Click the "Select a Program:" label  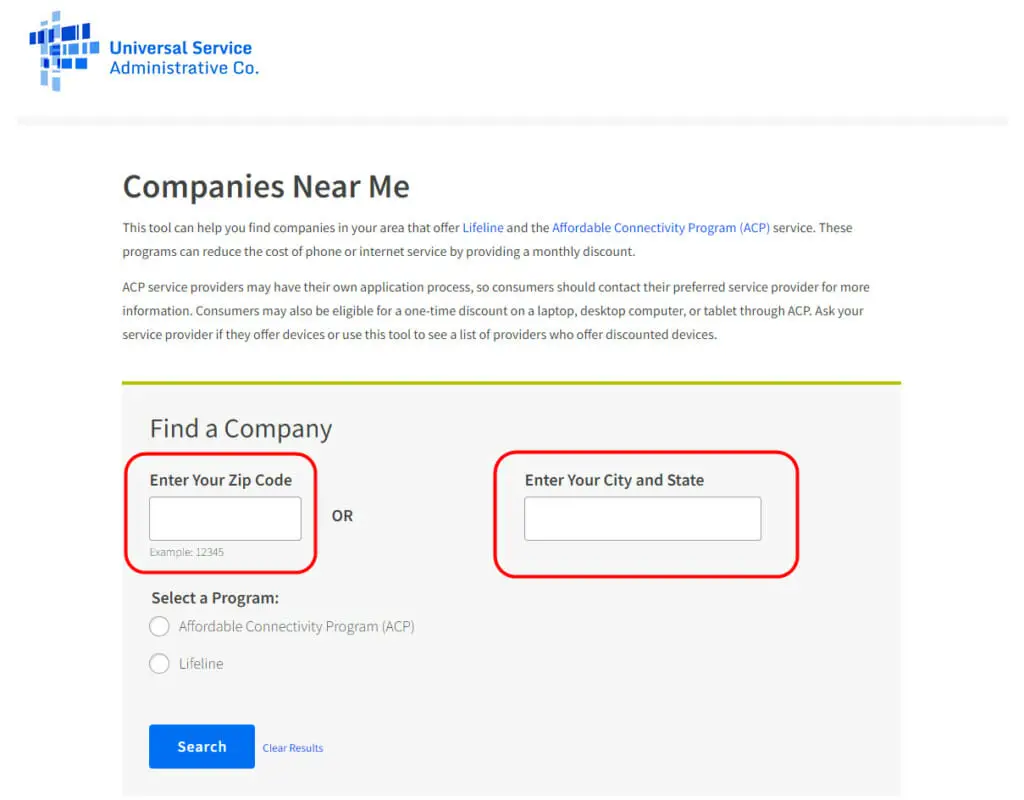point(215,598)
